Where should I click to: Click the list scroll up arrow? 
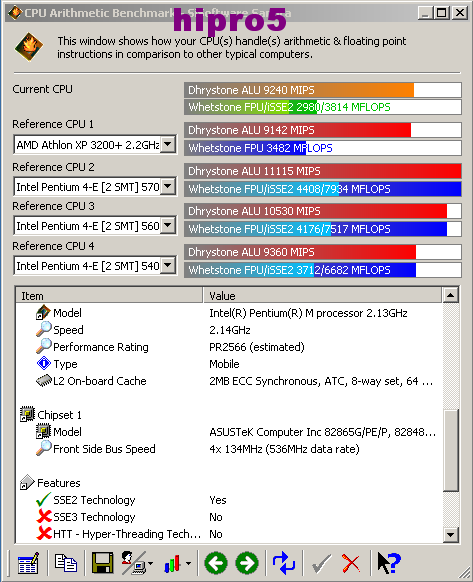coord(451,295)
